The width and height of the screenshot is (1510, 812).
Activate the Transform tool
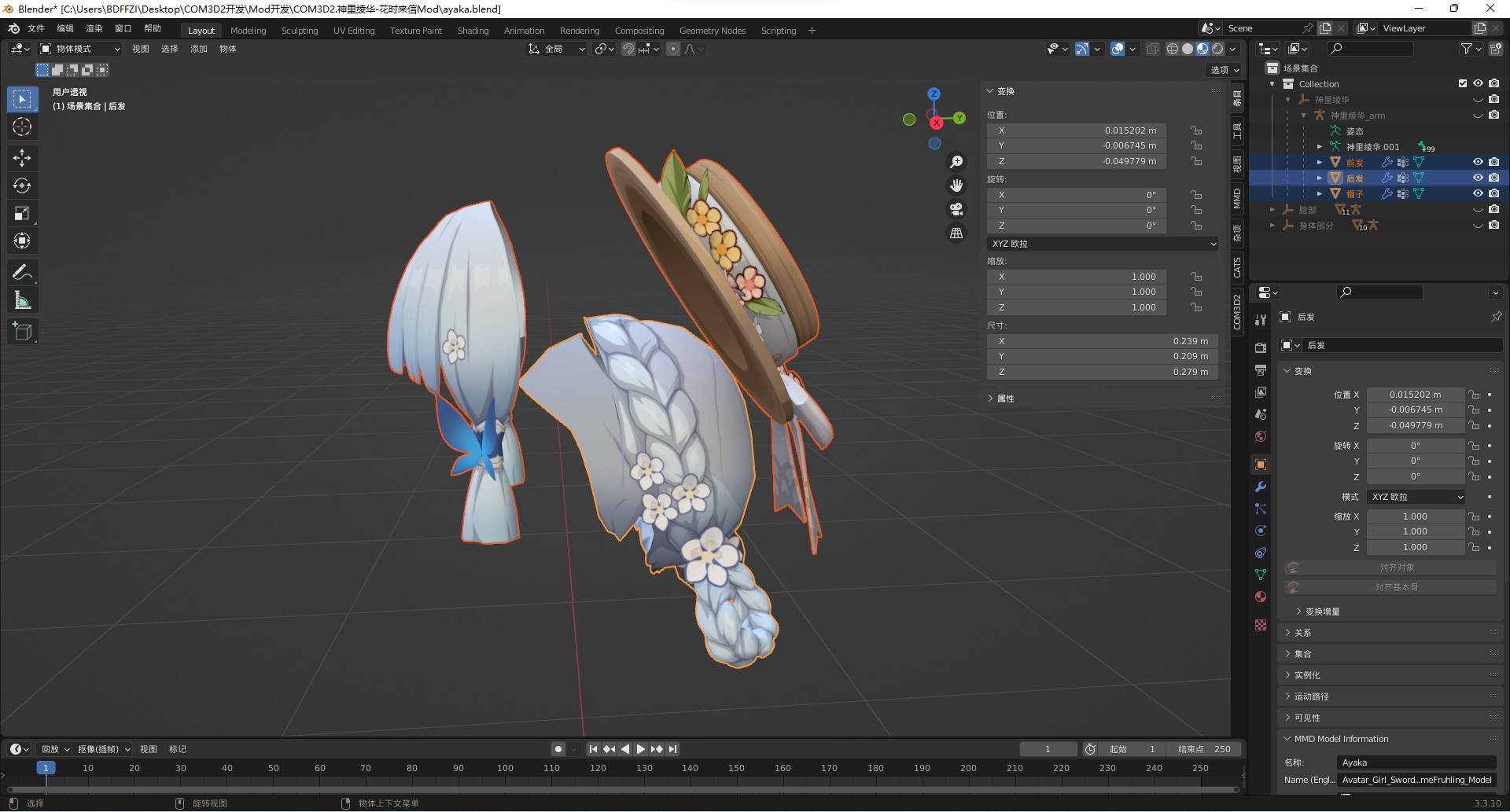(22, 241)
